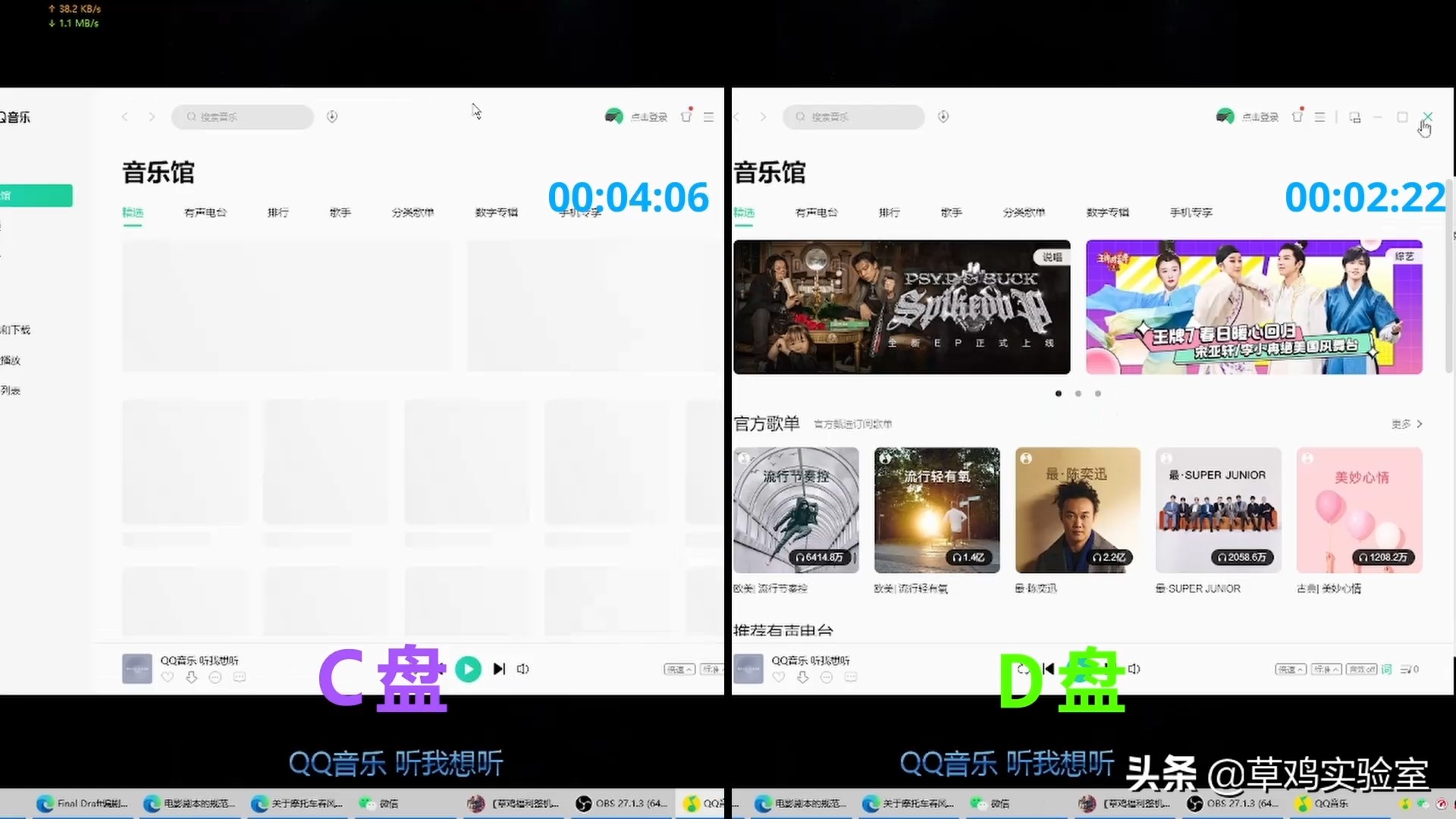Toggle the 音效 sound effect off switch
Image resolution: width=1456 pixels, height=819 pixels.
(x=1362, y=669)
